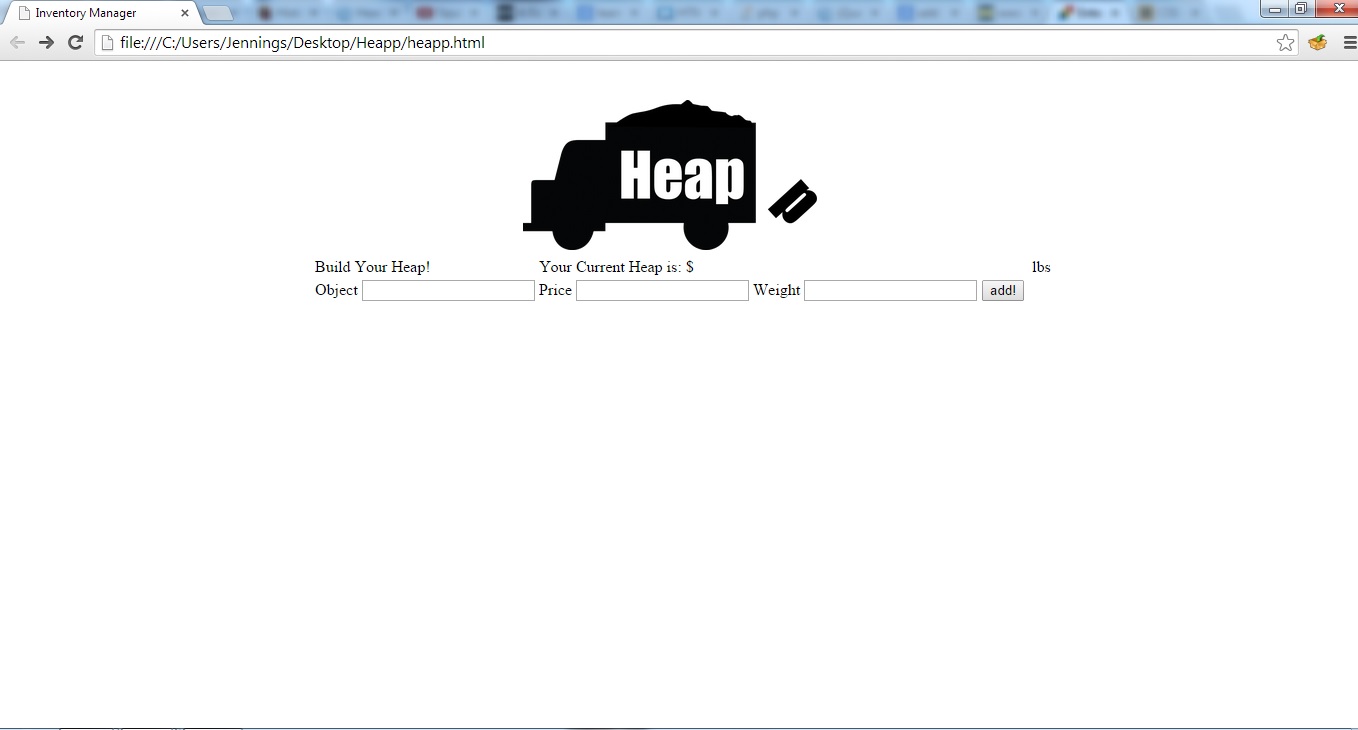Open a new tab button
This screenshot has height=730, width=1358.
tap(219, 13)
